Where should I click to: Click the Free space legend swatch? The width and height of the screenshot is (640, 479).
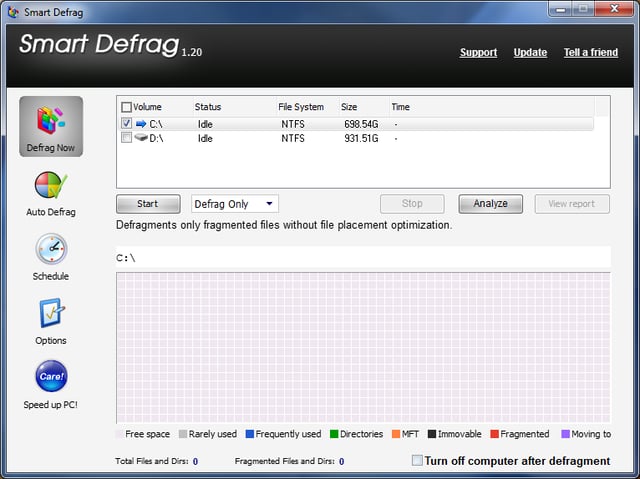[120, 434]
